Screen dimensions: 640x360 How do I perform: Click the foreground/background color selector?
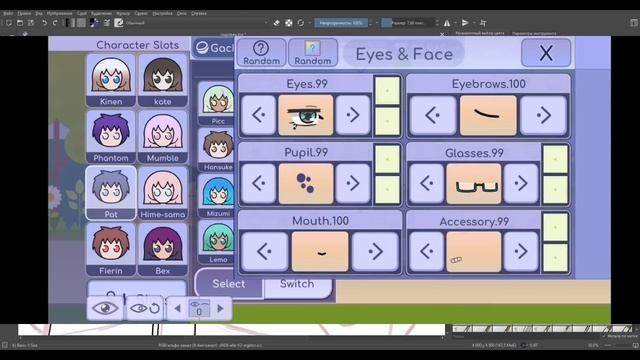point(94,23)
